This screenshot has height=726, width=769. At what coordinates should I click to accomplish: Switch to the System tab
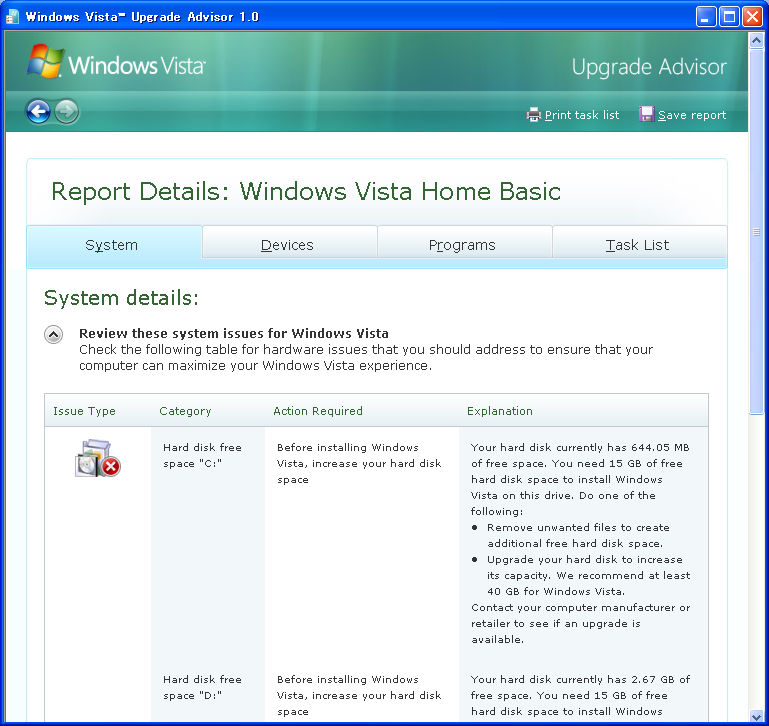coord(114,245)
